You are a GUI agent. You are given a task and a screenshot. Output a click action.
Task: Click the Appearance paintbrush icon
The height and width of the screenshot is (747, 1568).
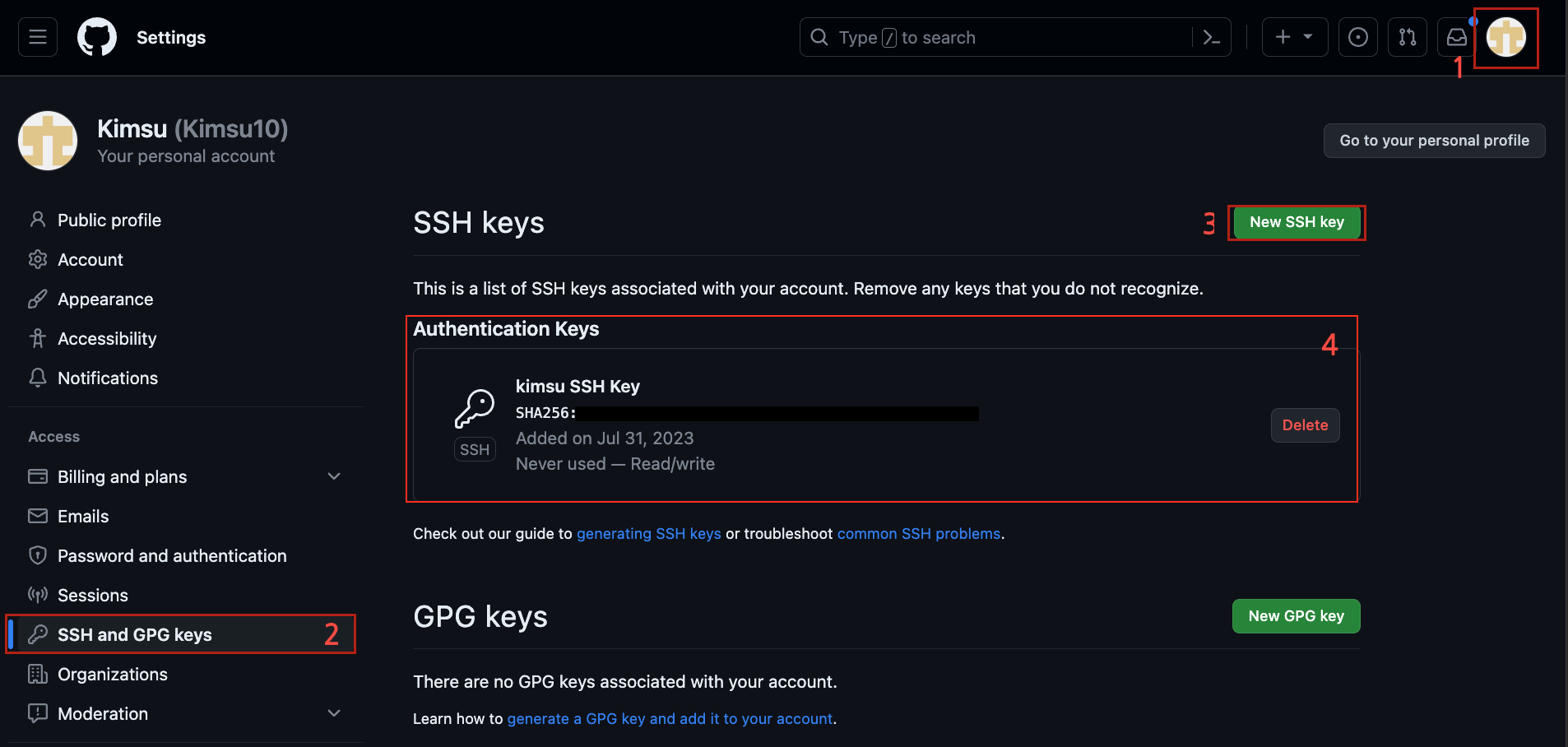coord(38,299)
